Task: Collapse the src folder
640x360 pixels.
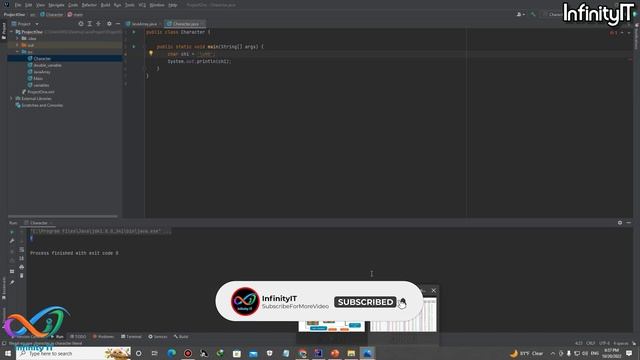Action: pos(18,52)
